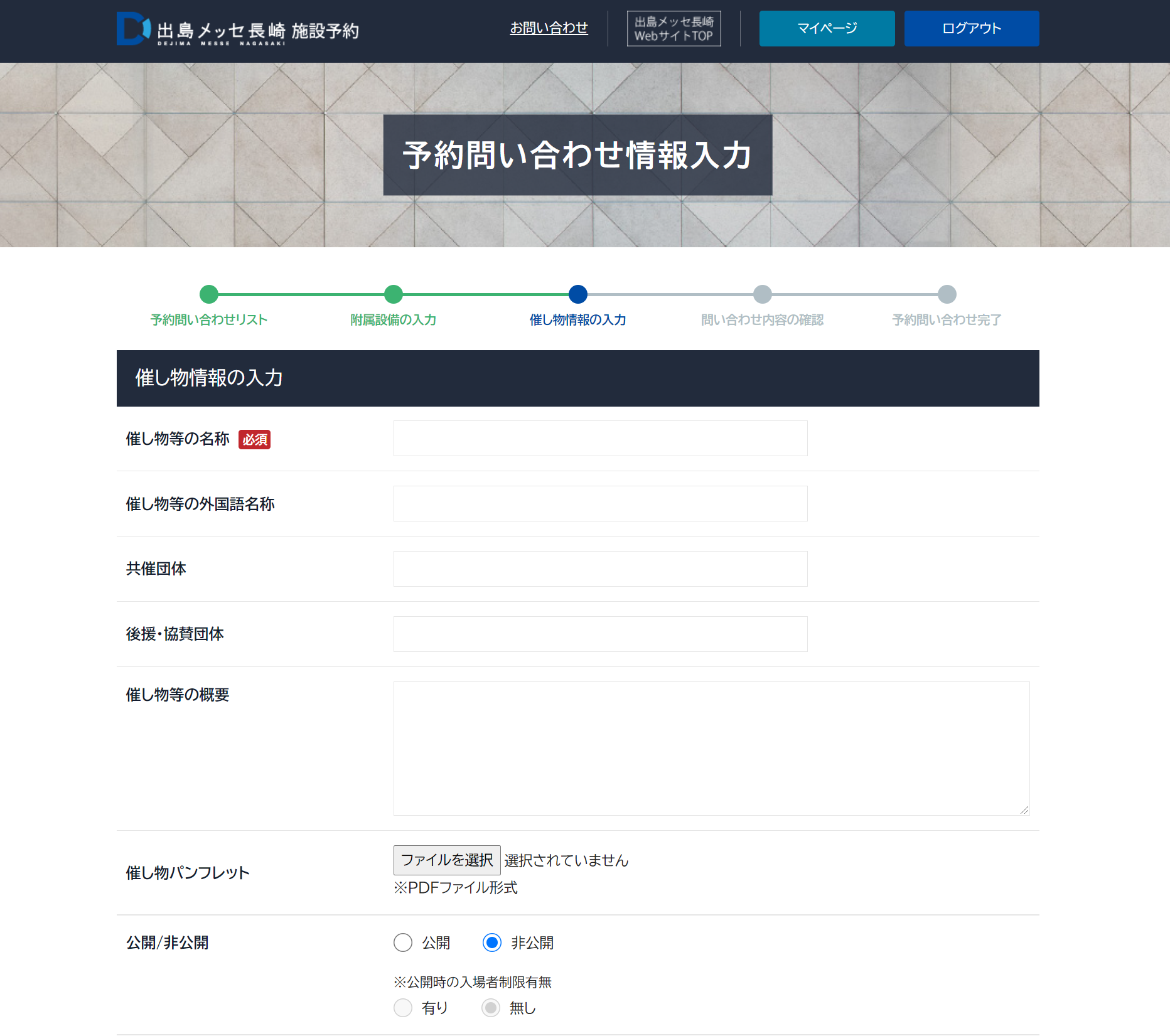
Task: Open the お問い合わせ contact link
Action: 549,28
